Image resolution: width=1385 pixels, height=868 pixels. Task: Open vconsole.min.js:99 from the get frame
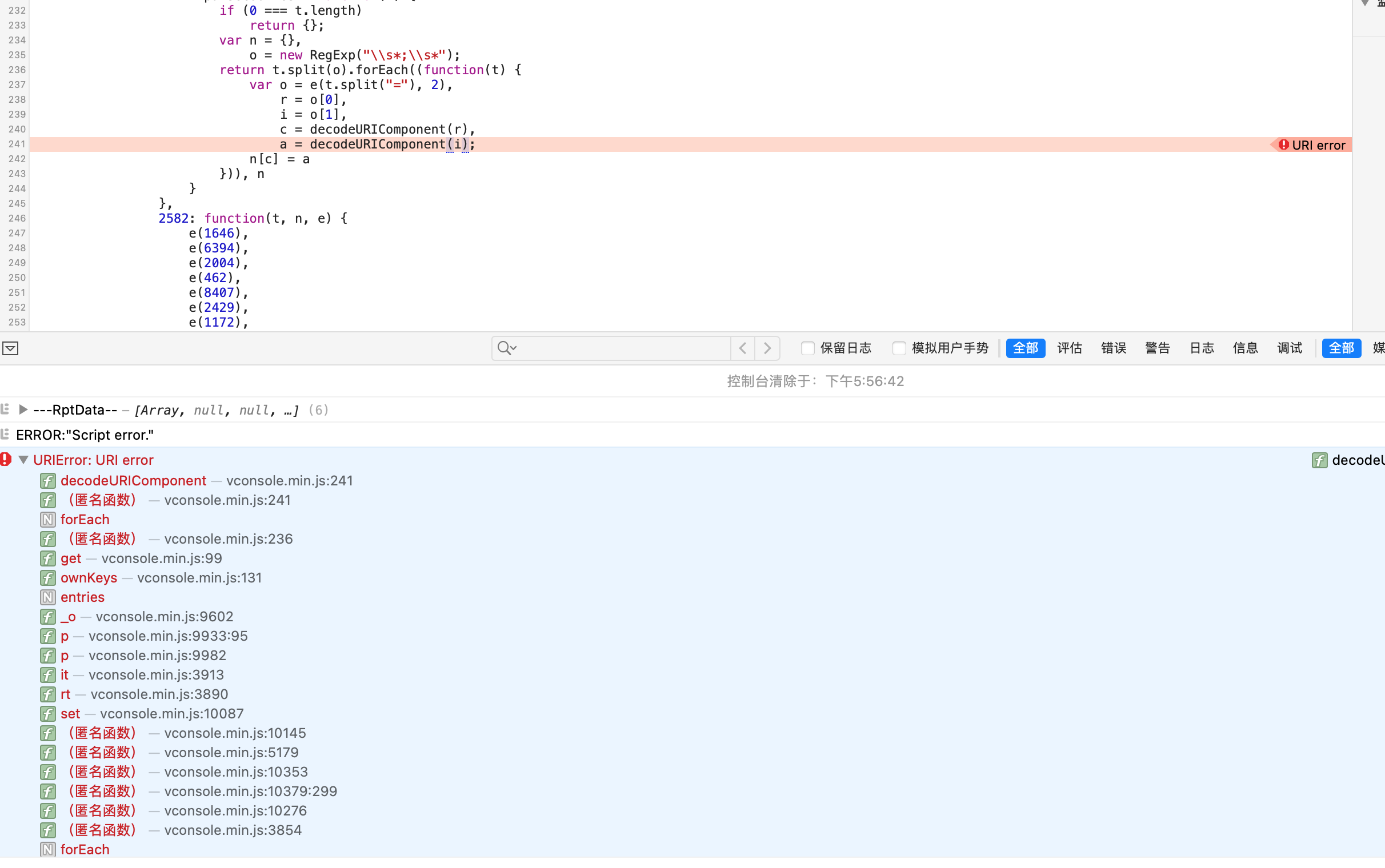point(161,558)
